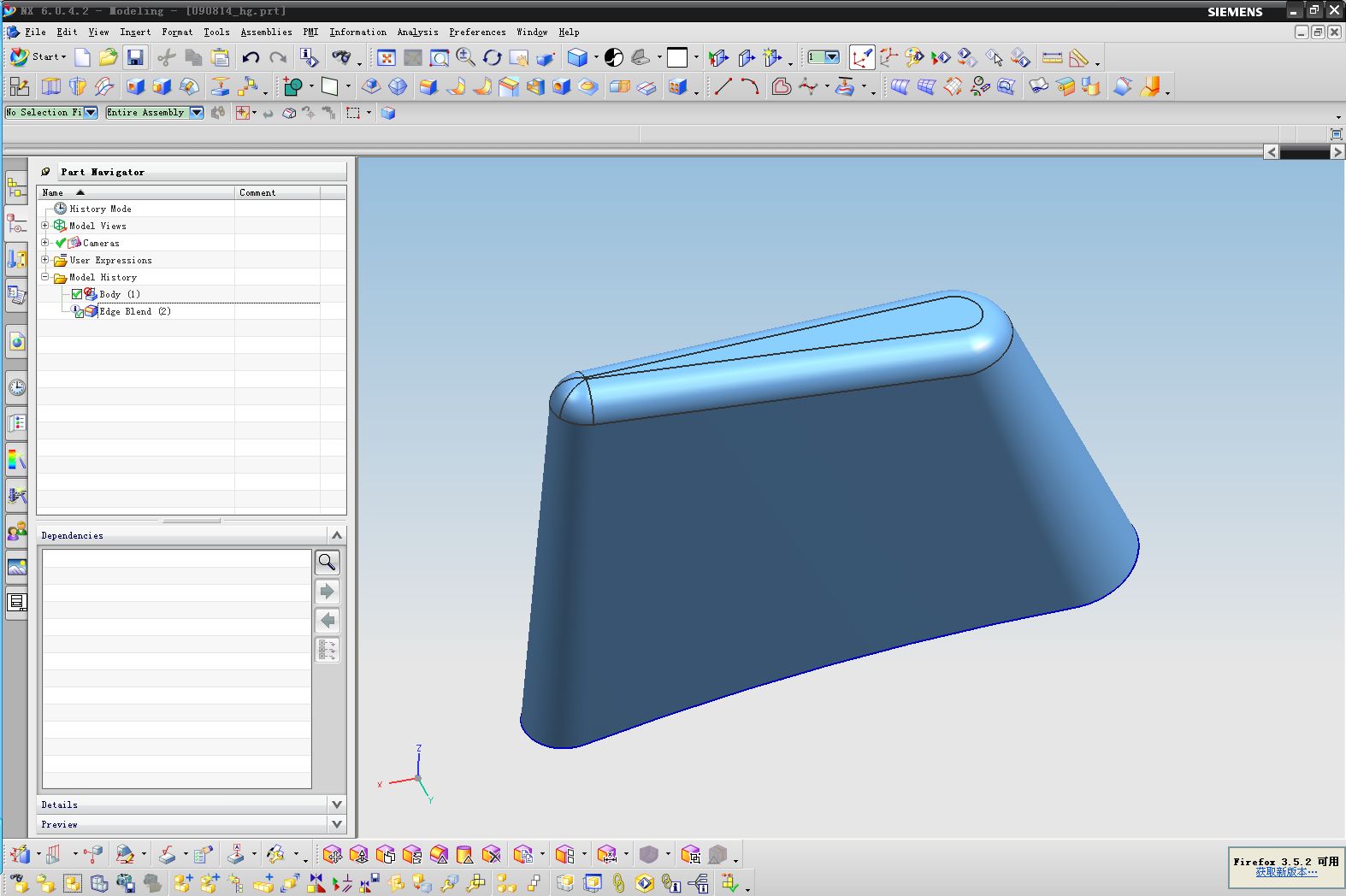
Task: Open the History clock sidebar tab
Action: 16,387
